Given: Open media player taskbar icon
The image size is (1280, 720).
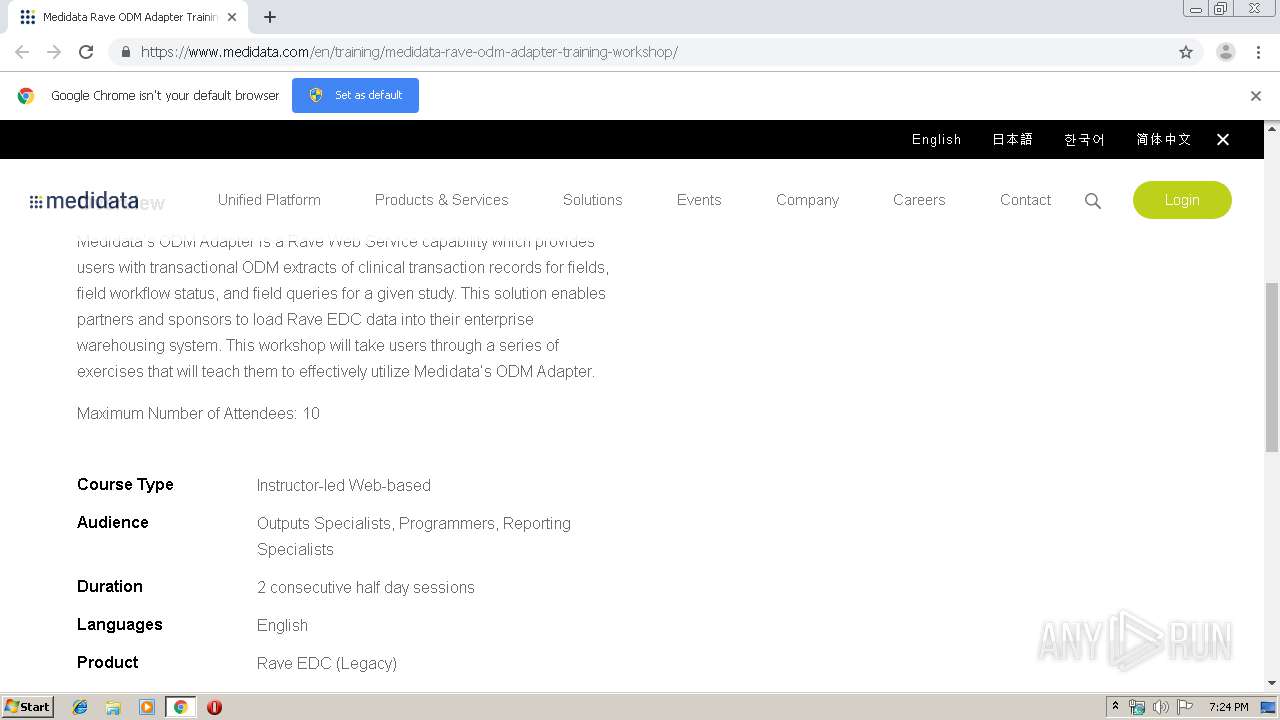Looking at the screenshot, I should (147, 707).
